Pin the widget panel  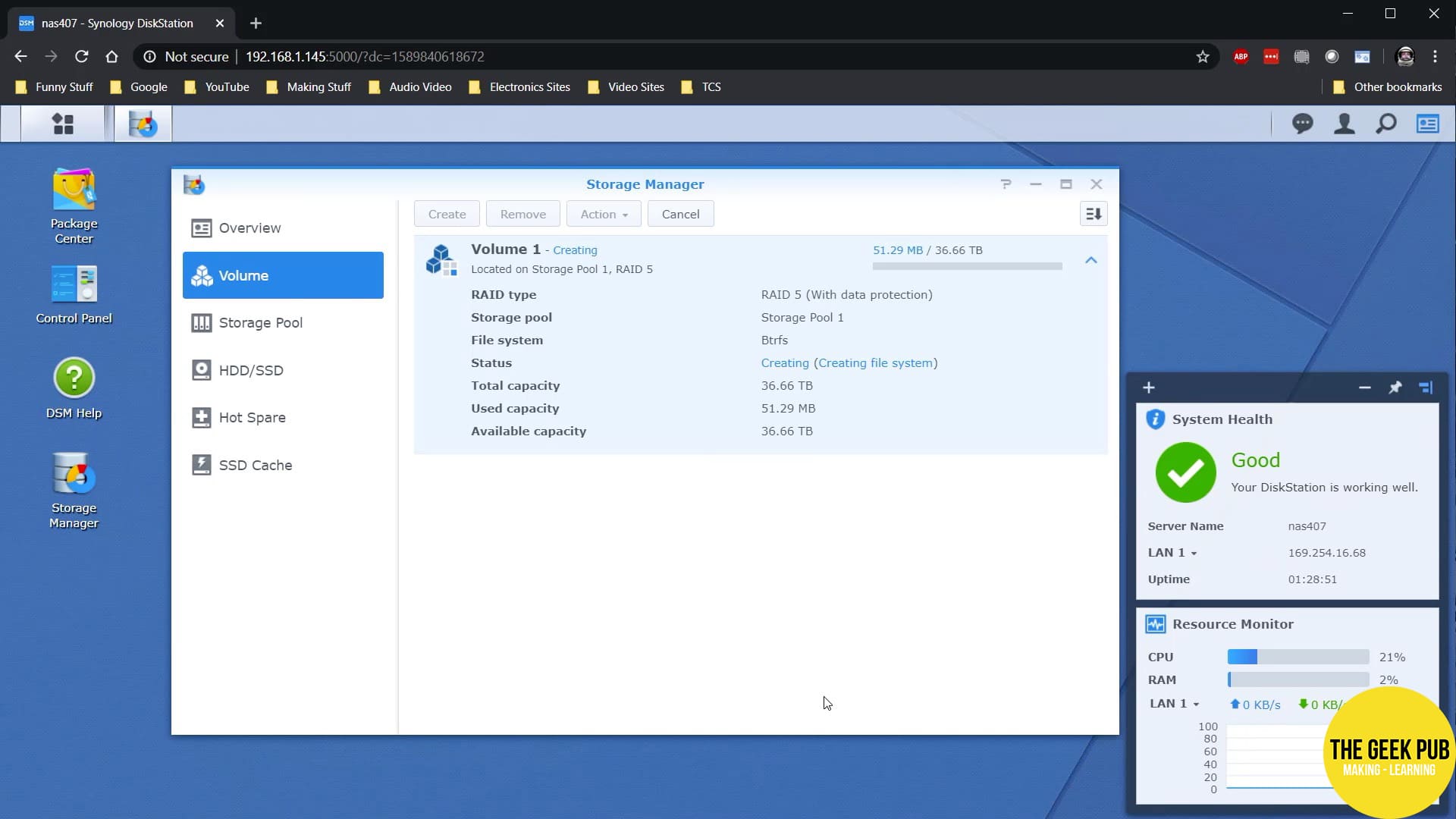pos(1395,388)
